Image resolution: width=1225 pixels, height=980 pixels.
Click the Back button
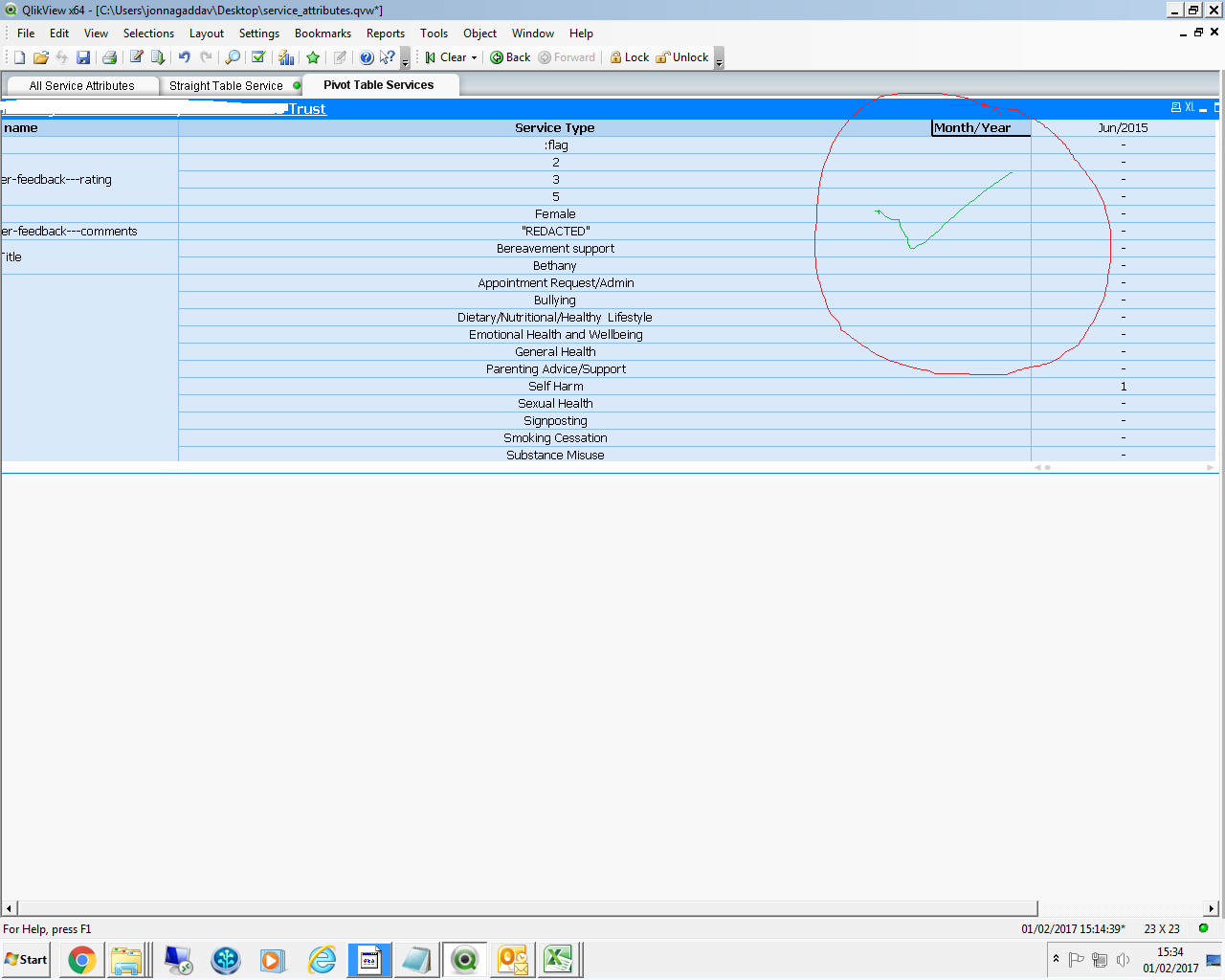[510, 57]
